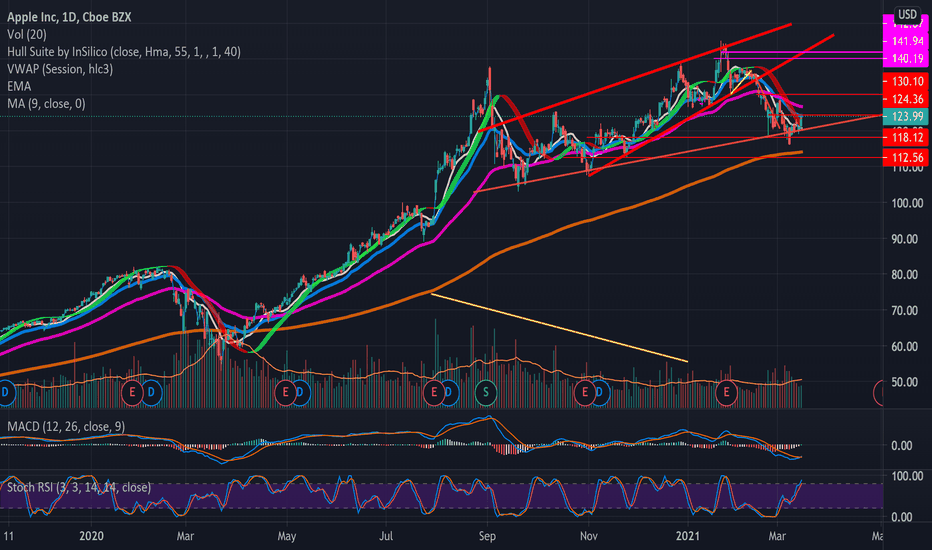This screenshot has height=550, width=932.
Task: Click the dividend D marker at November 2020
Action: pyautogui.click(x=600, y=392)
